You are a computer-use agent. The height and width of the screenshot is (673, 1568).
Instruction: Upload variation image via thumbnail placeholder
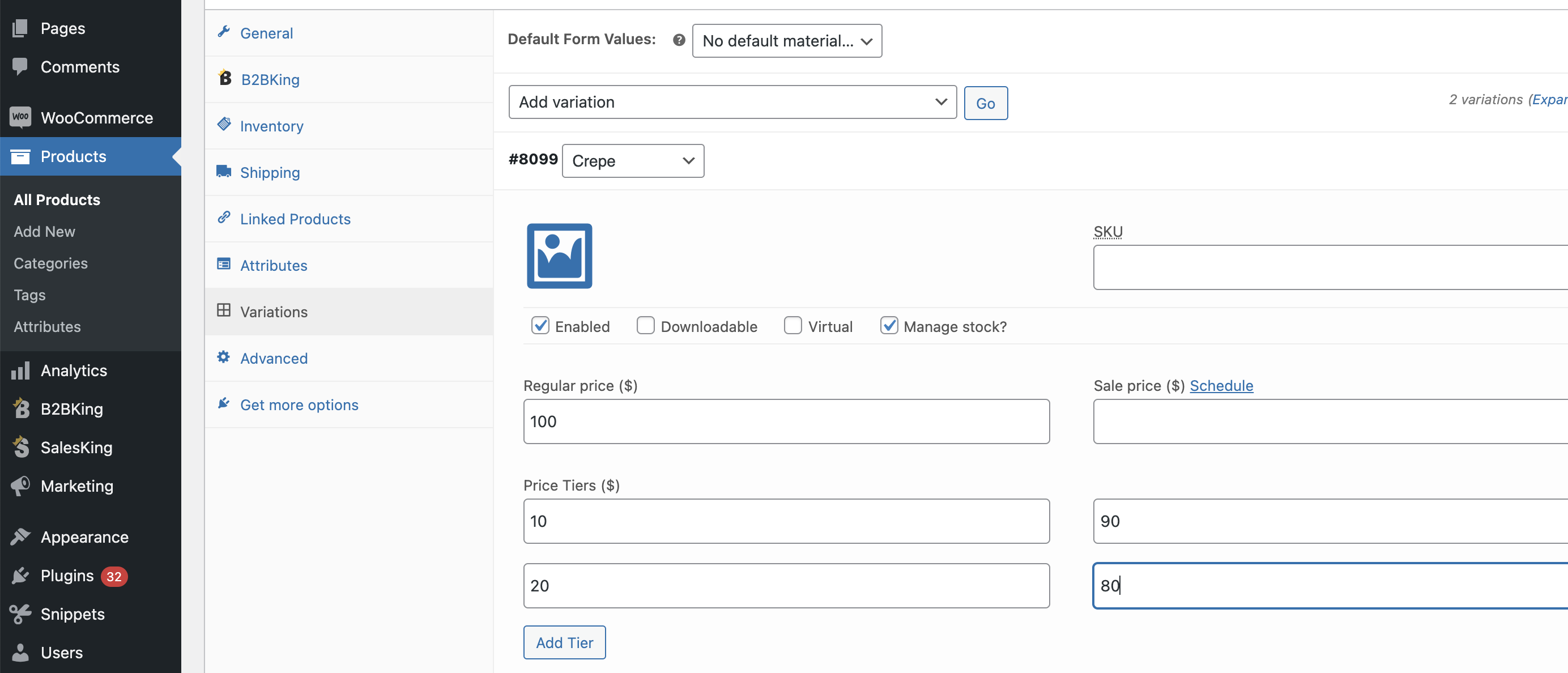pyautogui.click(x=559, y=255)
